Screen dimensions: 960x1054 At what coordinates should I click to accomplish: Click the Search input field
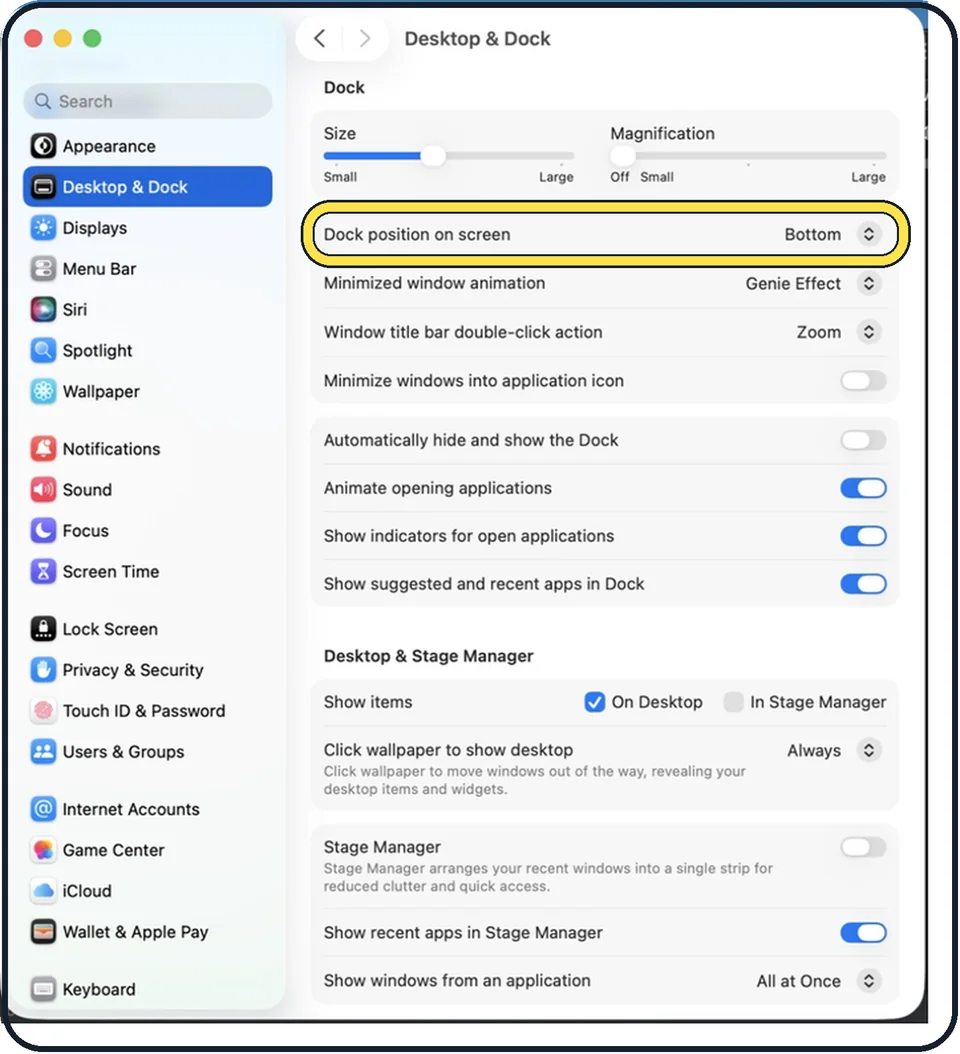[x=148, y=101]
